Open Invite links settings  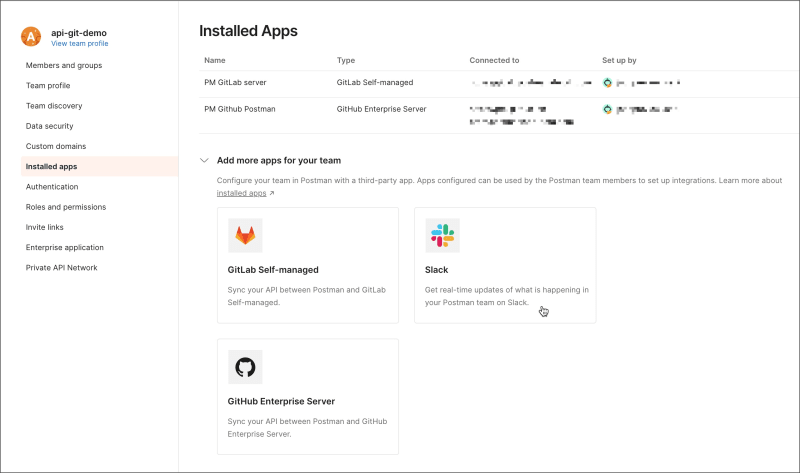(45, 227)
